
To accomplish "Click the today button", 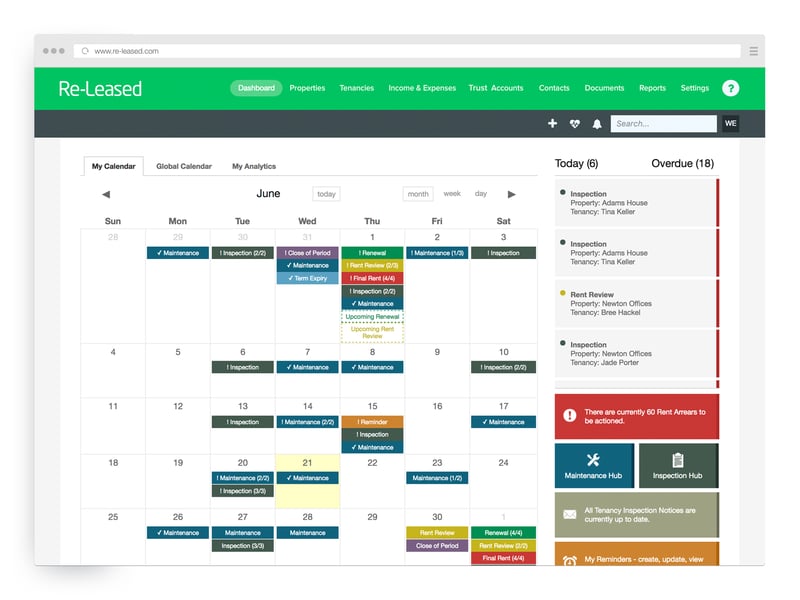I will (326, 194).
